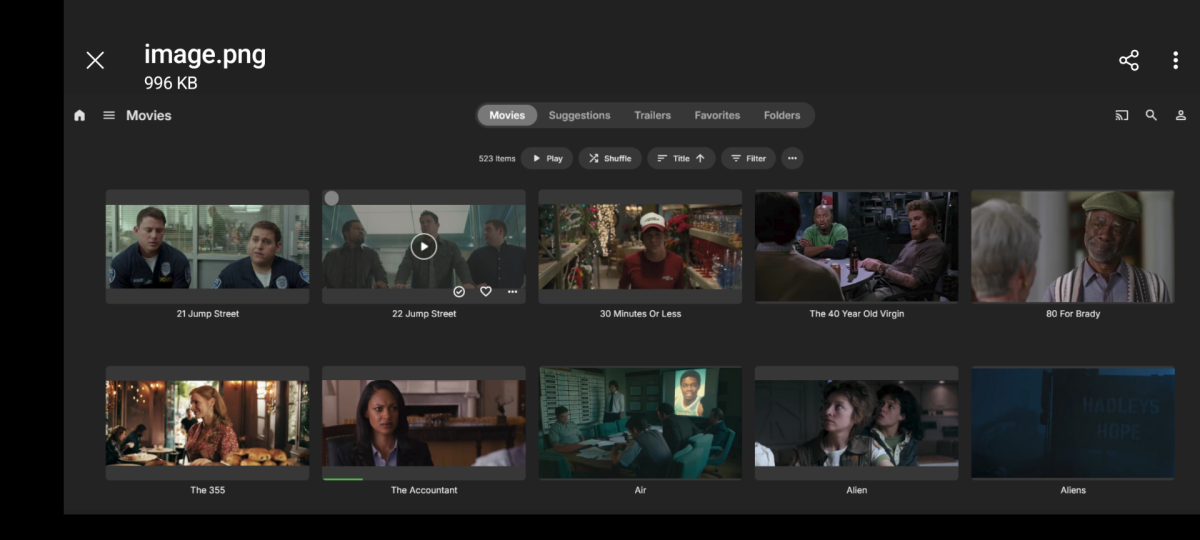Open the more options ellipsis beside Filter
1200x540 pixels.
pos(792,158)
